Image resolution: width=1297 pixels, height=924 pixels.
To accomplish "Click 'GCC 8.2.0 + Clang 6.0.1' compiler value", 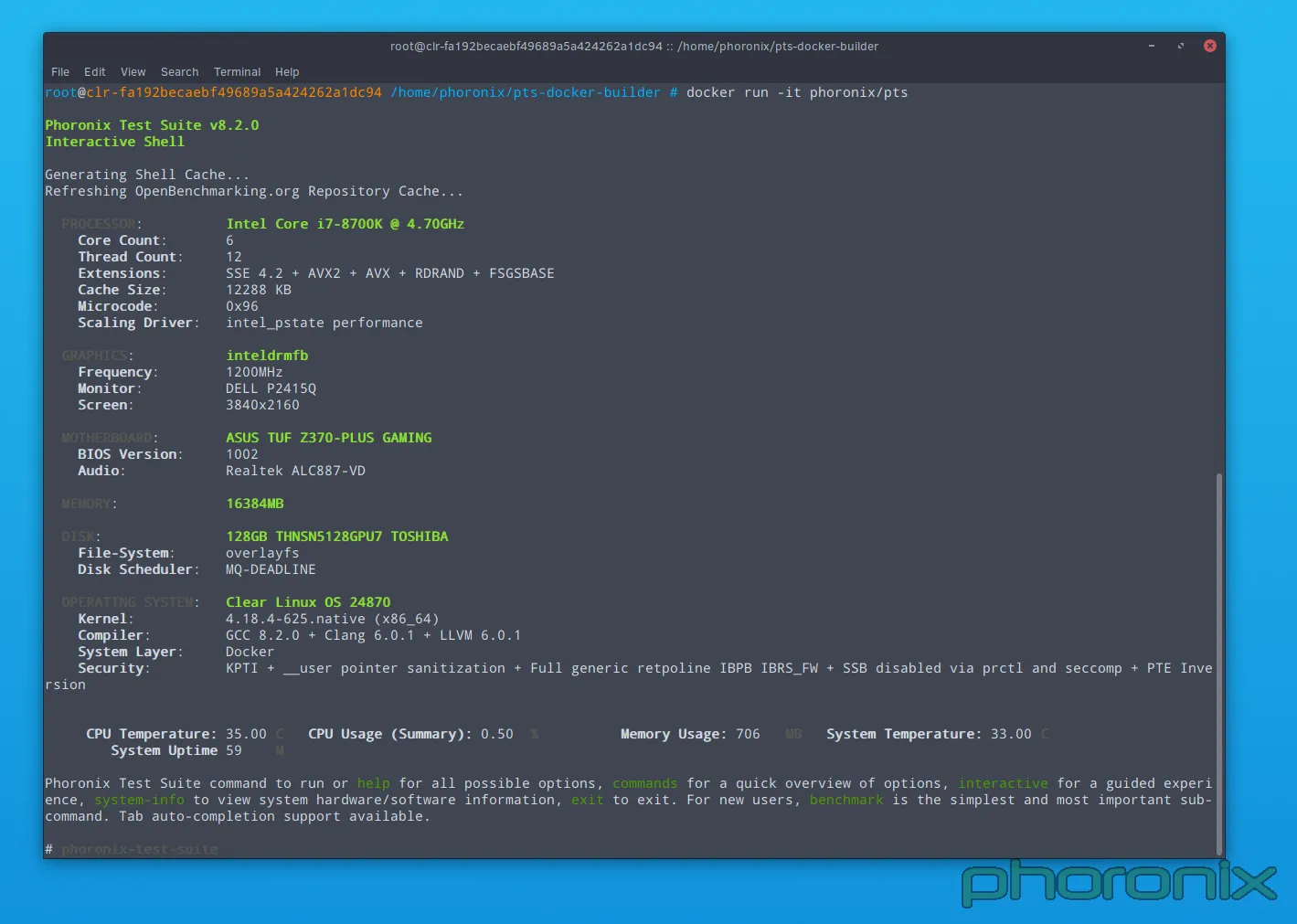I will (320, 635).
